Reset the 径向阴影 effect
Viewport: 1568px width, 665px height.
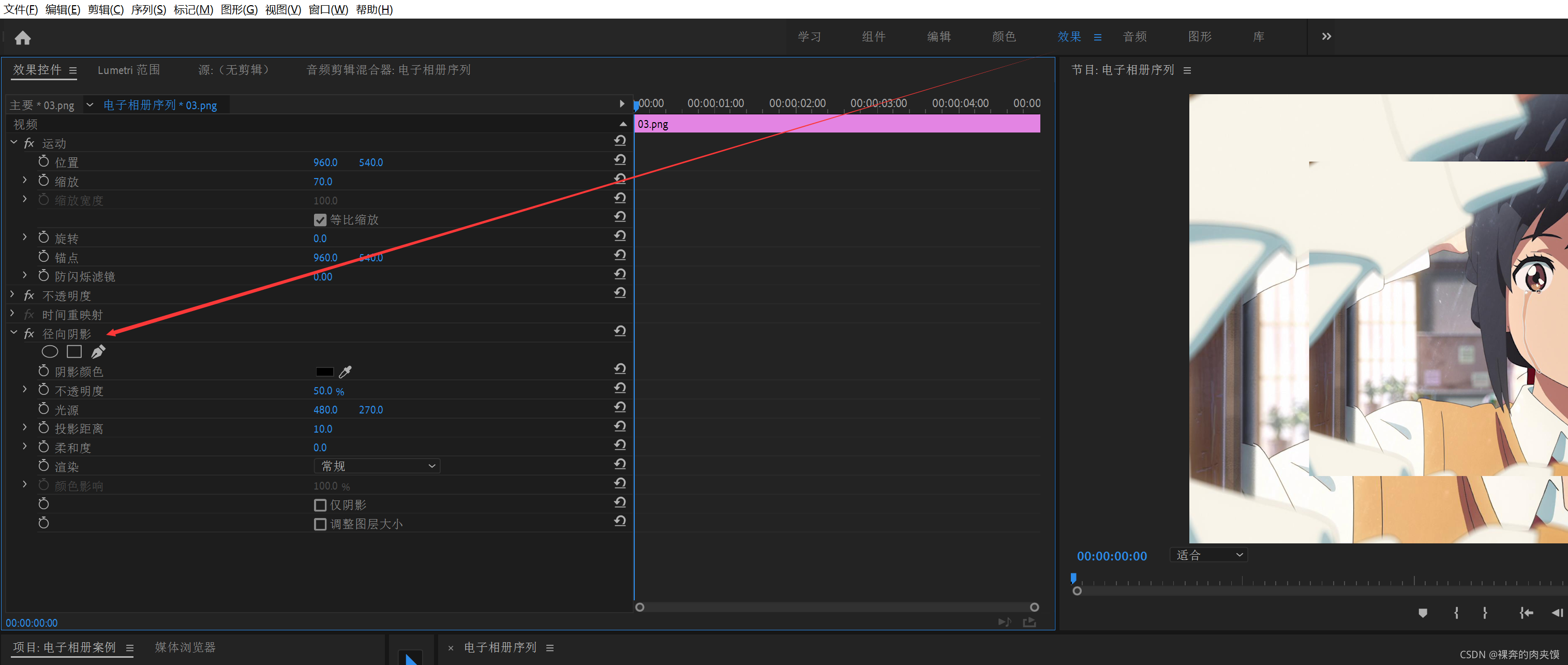click(x=620, y=331)
